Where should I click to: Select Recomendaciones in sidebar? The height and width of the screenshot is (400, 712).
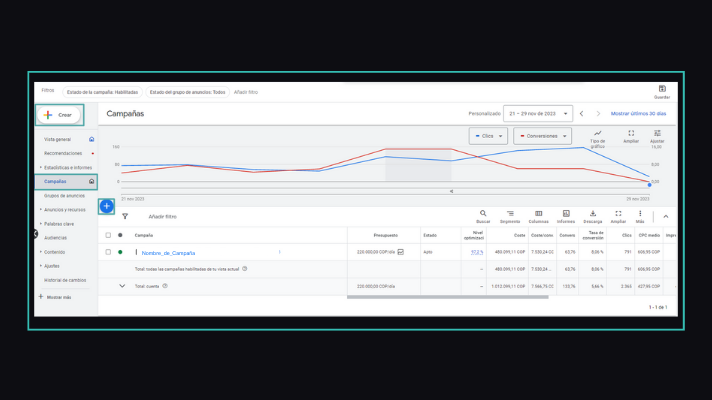click(63, 153)
